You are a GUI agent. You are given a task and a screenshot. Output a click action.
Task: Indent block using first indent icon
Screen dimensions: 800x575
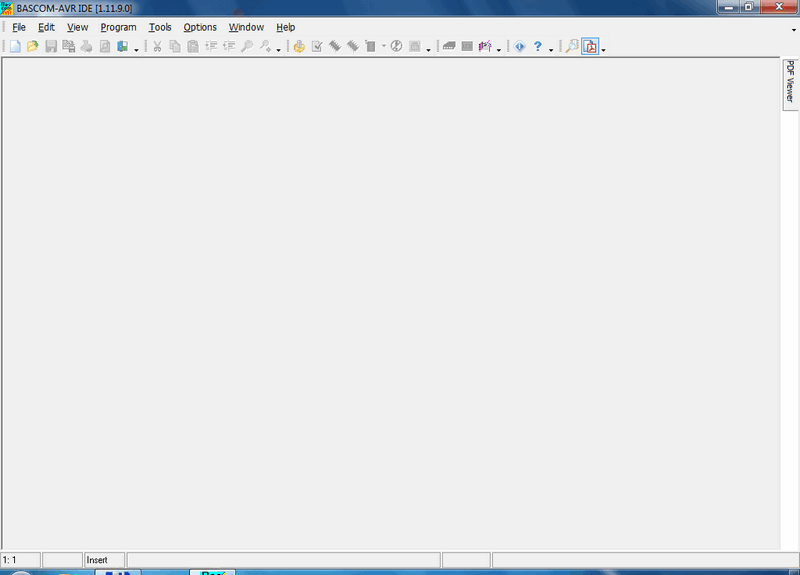tap(211, 46)
